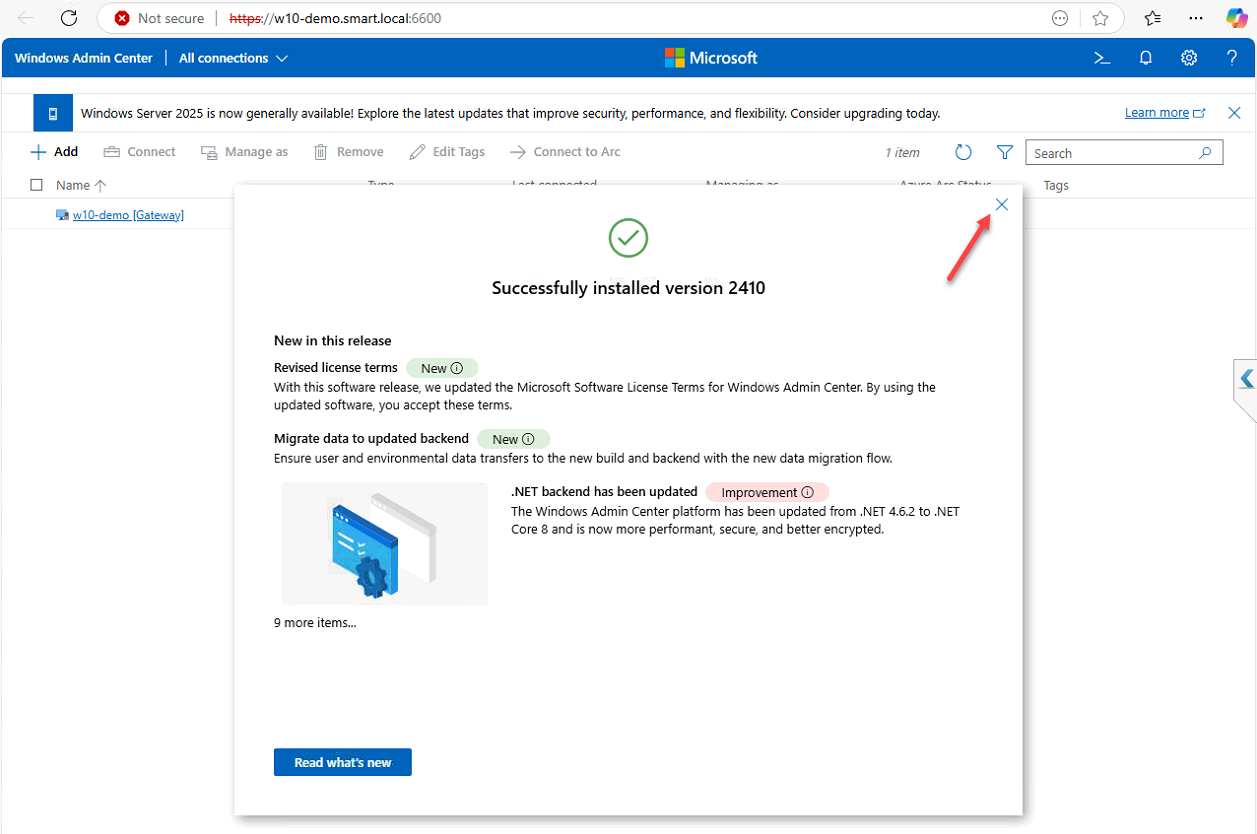
Task: Click the Successfully installed version 2410 heading
Action: tap(628, 288)
